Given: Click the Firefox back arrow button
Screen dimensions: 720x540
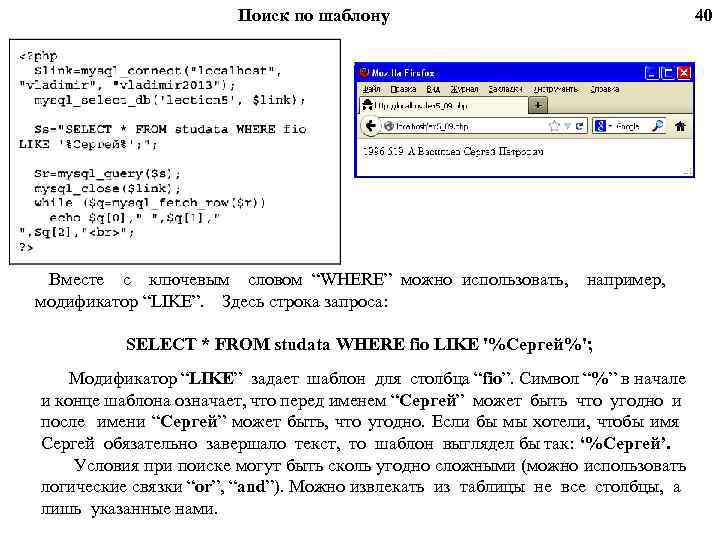Looking at the screenshot, I should tap(371, 126).
